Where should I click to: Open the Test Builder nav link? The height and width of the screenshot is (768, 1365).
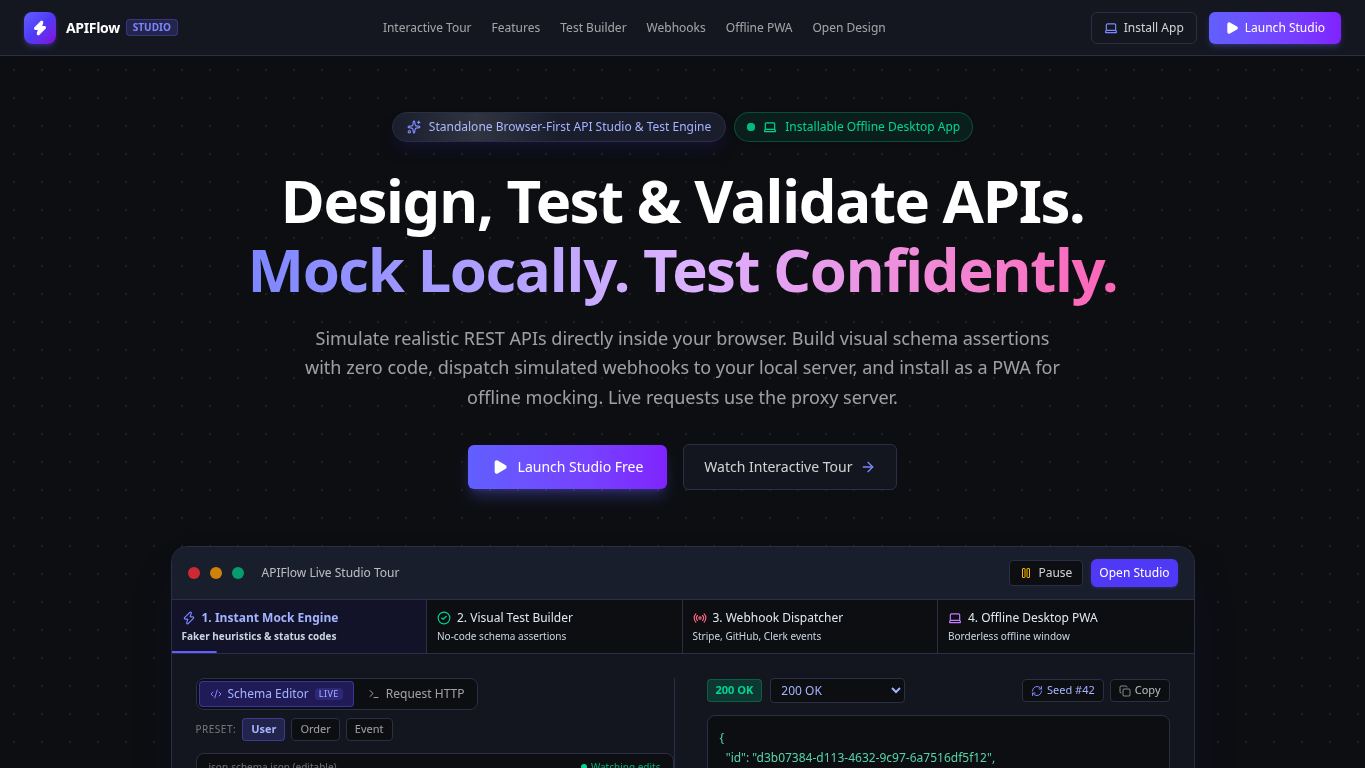(593, 28)
